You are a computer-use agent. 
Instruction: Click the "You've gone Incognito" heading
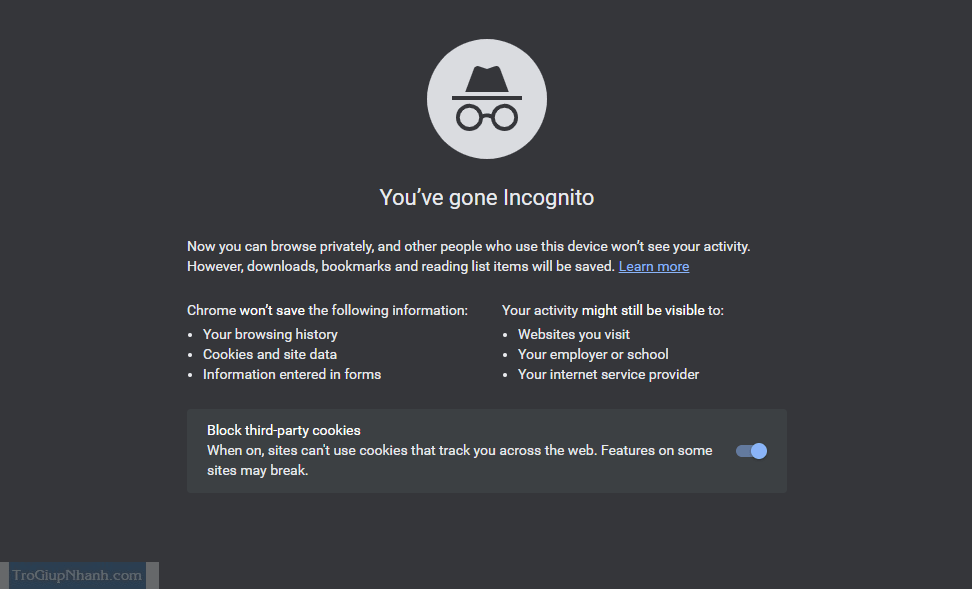(487, 197)
